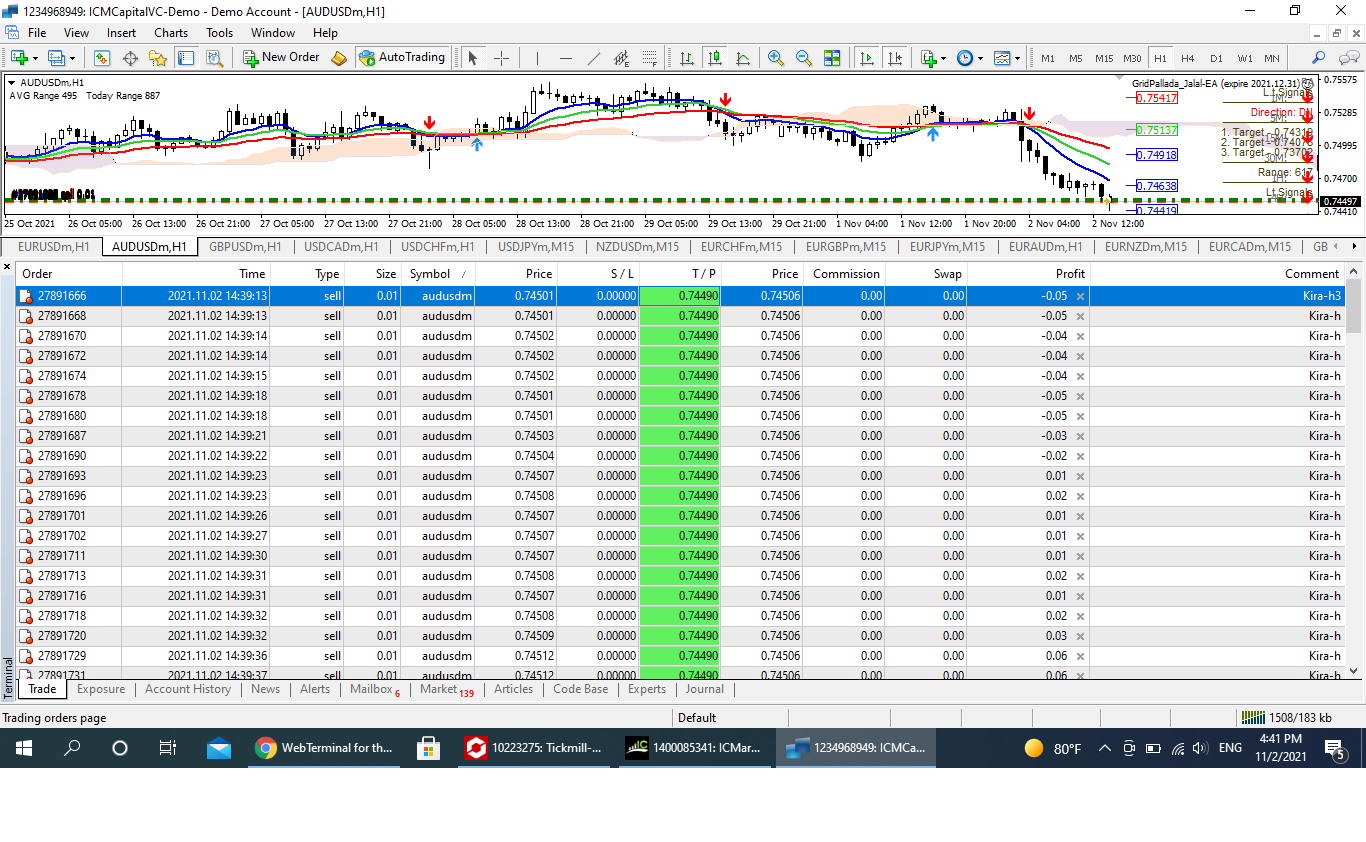Open the Profiles dropdown arrow
Screen dimensions: 1366x842
click(70, 58)
